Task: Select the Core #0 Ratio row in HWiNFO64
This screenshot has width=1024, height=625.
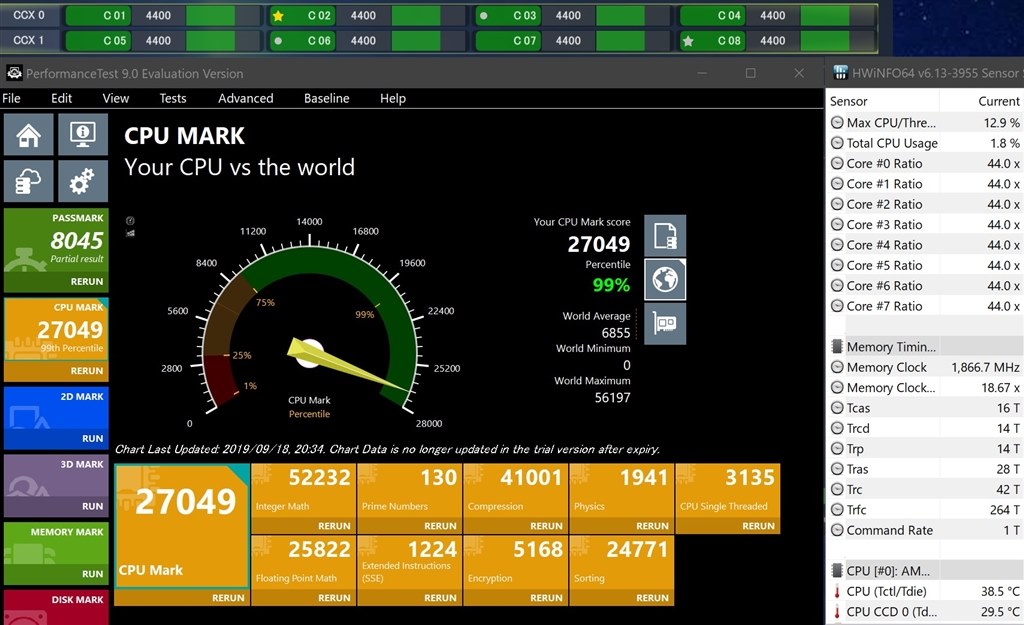Action: (925, 163)
